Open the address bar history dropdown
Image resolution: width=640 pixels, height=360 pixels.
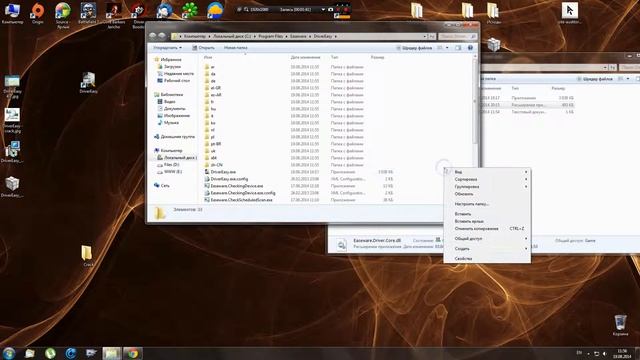(424, 36)
